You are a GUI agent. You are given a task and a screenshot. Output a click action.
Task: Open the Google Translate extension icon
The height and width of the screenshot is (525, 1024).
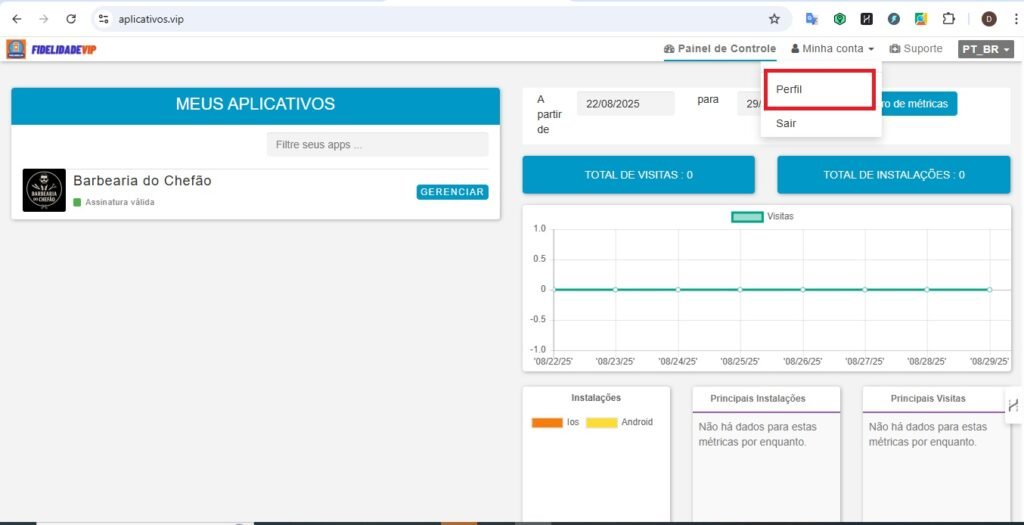click(x=812, y=19)
